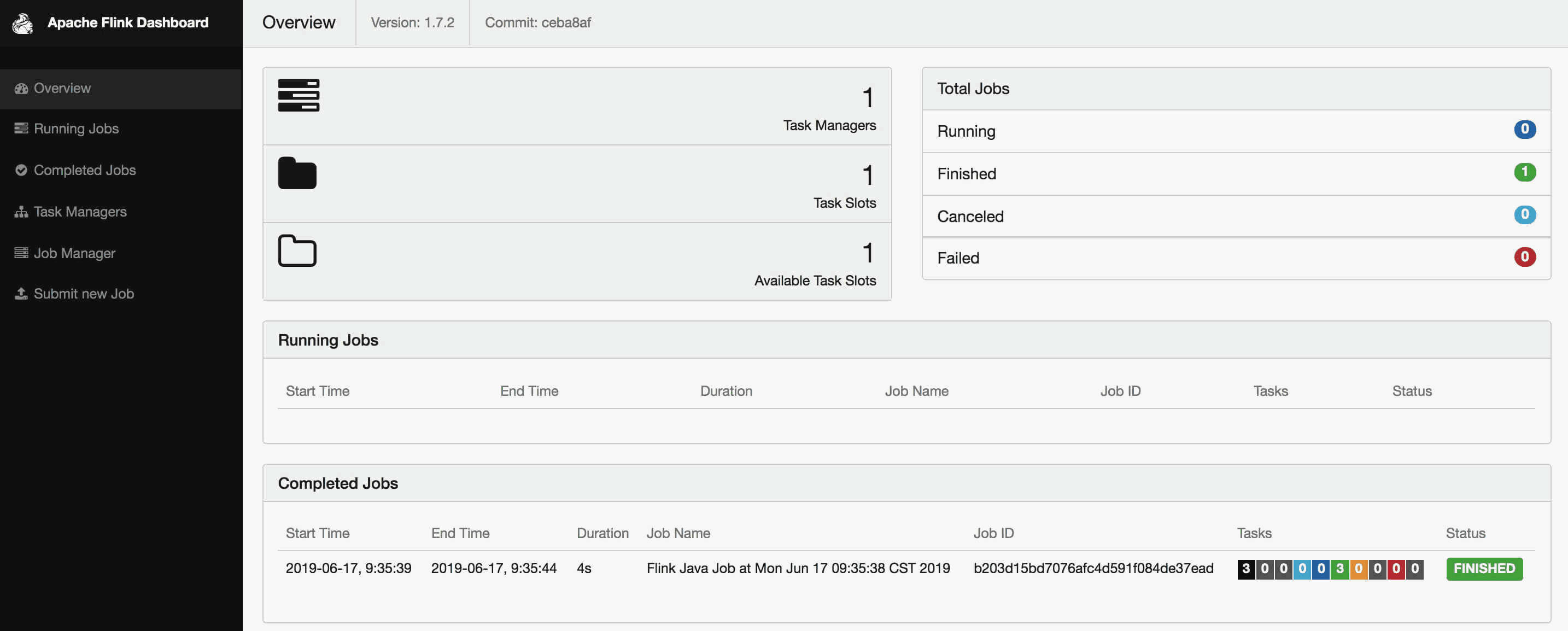Click the red failed tasks badge in job row
The width and height of the screenshot is (1568, 631).
point(1396,569)
